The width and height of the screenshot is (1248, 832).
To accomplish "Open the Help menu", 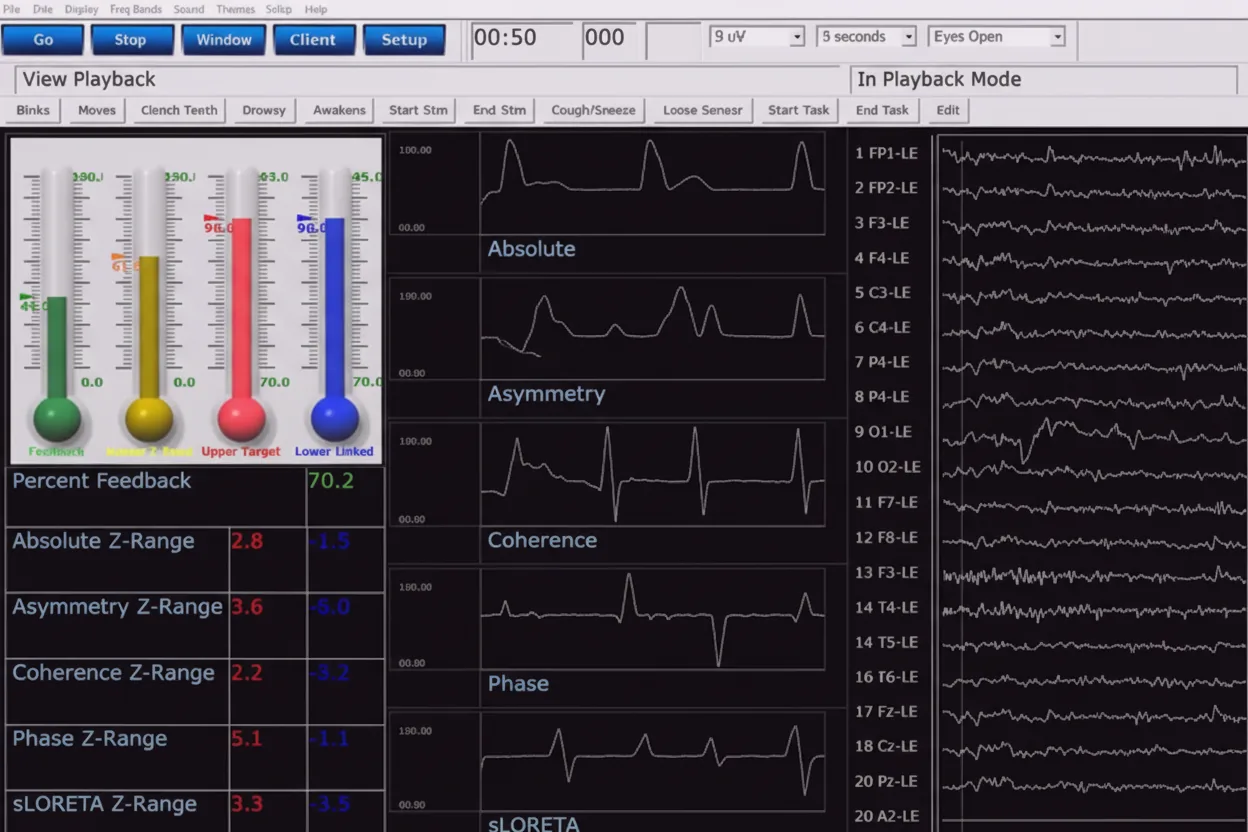I will click(315, 9).
